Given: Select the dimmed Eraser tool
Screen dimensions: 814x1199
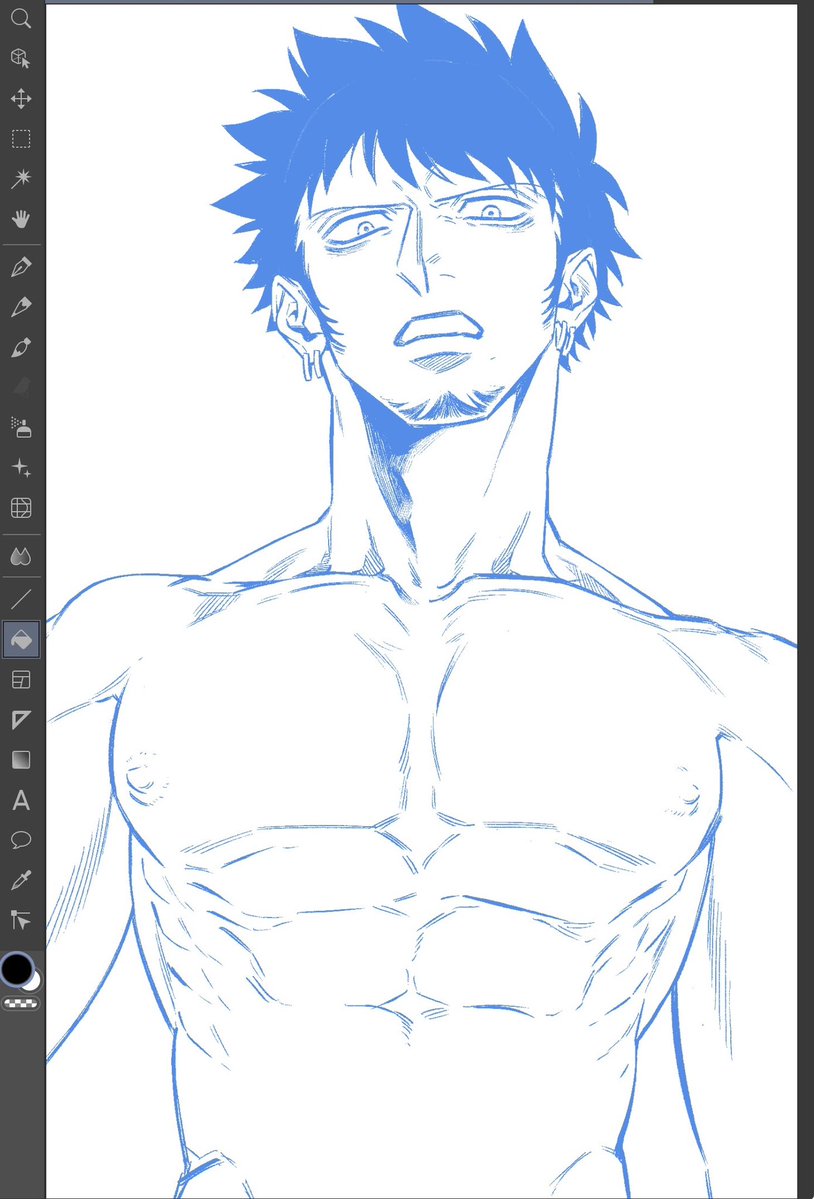Looking at the screenshot, I should [21, 387].
